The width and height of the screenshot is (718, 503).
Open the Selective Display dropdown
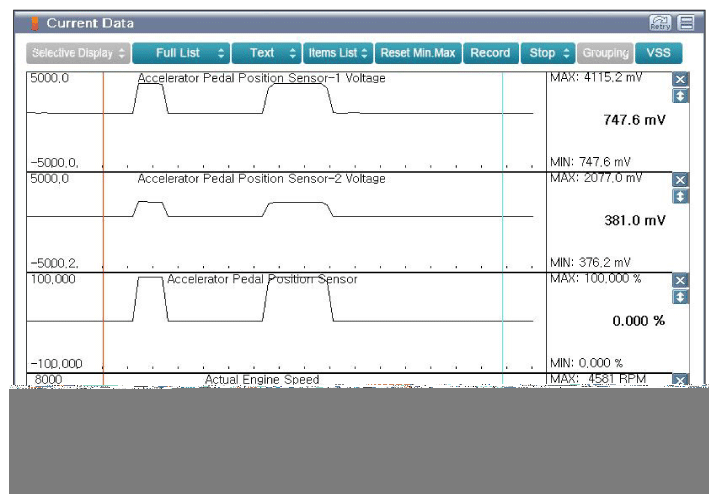coord(77,53)
